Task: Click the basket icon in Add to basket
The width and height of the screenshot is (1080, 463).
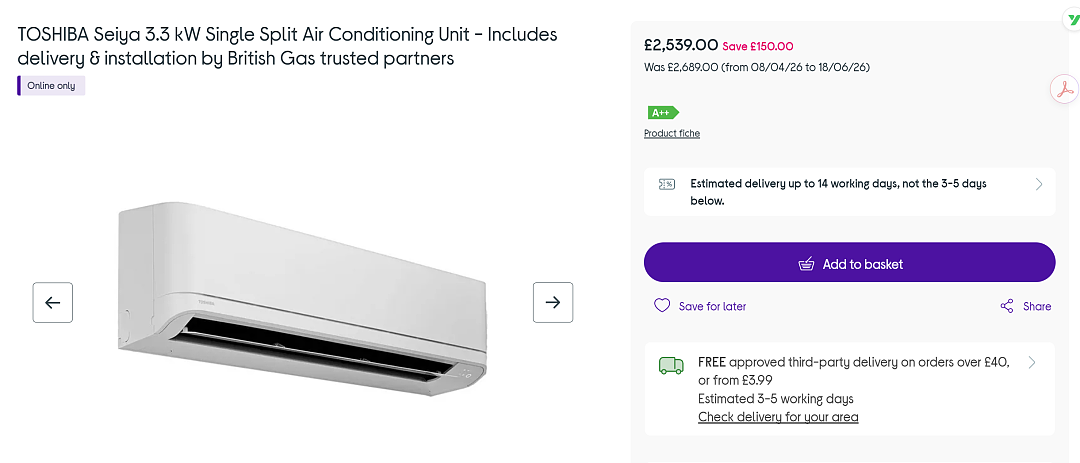Action: point(806,264)
